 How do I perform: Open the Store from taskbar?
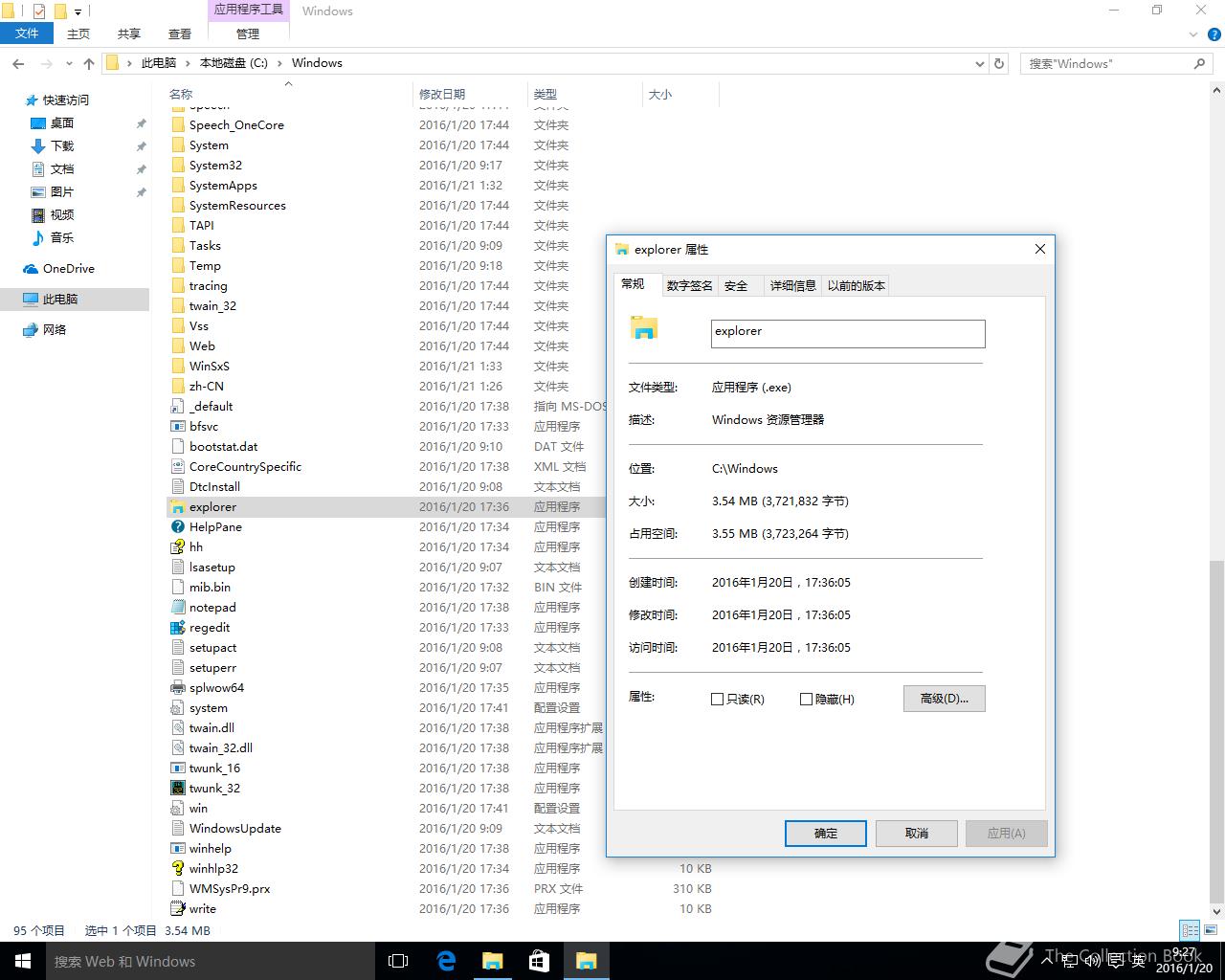pos(539,961)
